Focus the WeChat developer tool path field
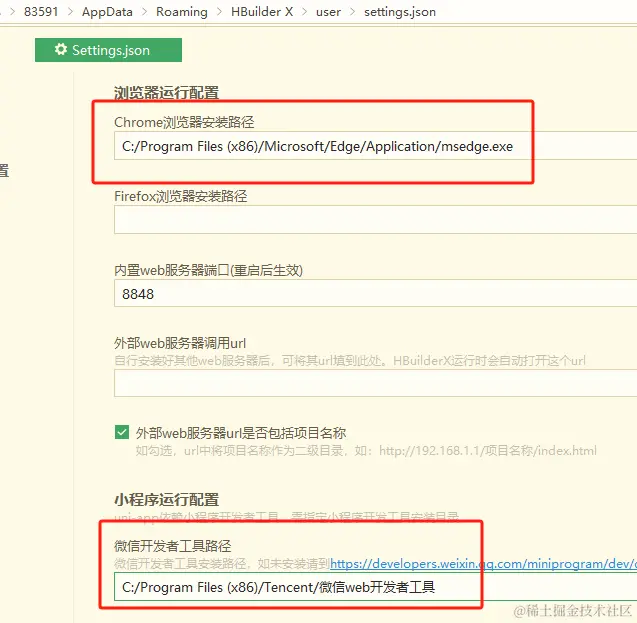The width and height of the screenshot is (637, 623). tap(375, 587)
